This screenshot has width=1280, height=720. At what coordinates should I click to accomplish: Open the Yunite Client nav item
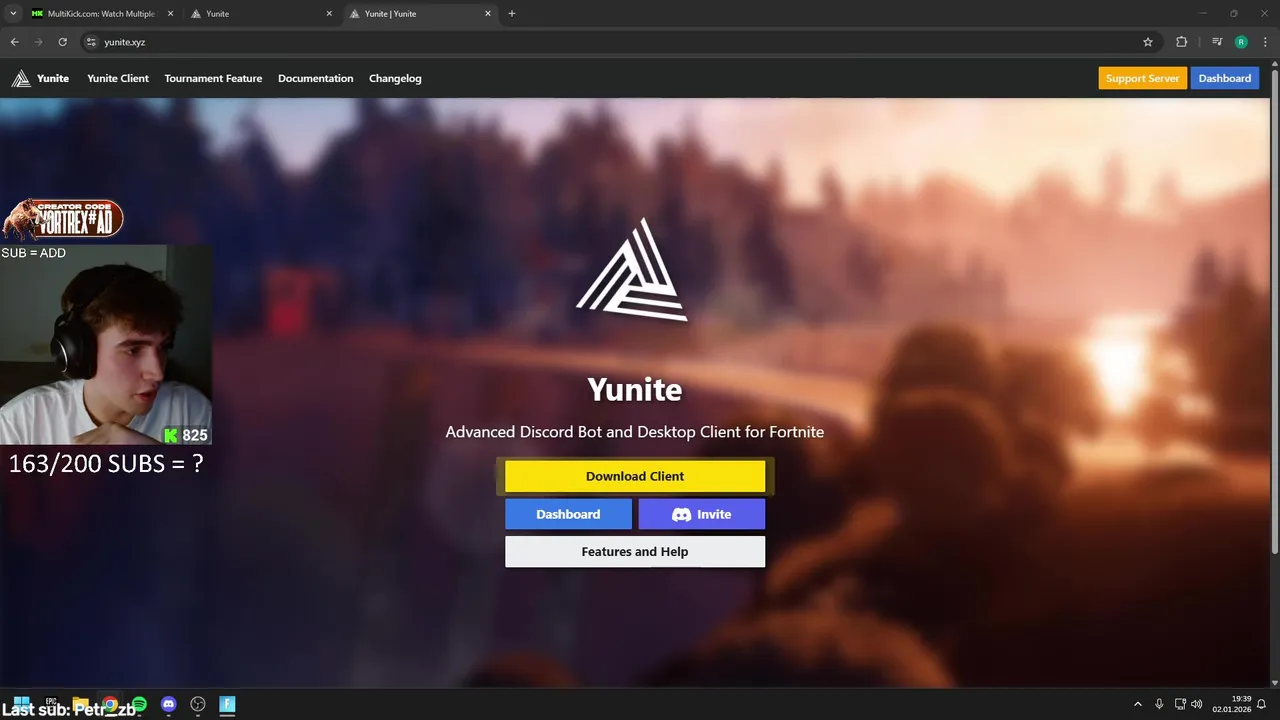pyautogui.click(x=118, y=78)
